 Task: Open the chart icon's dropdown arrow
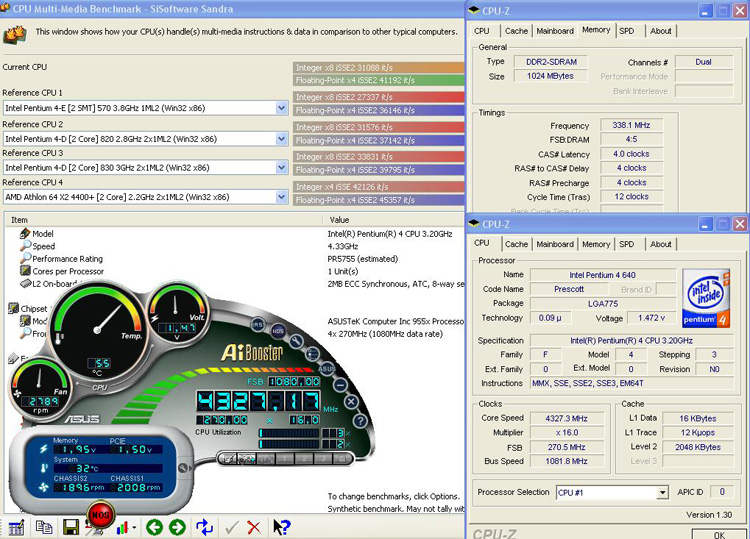pyautogui.click(x=134, y=528)
